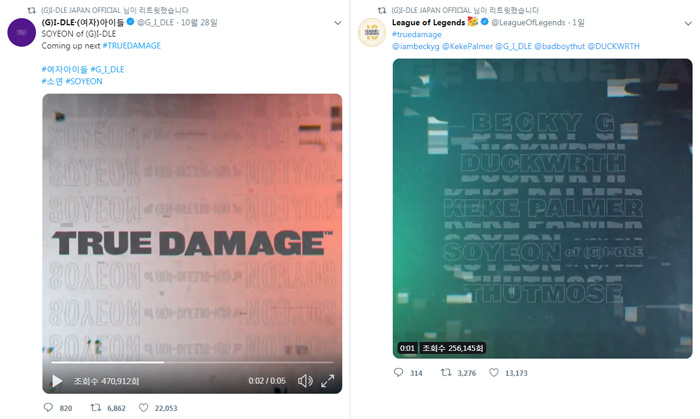Open the @DUCKWRTH profile mention
The image size is (700, 419).
coord(613,46)
